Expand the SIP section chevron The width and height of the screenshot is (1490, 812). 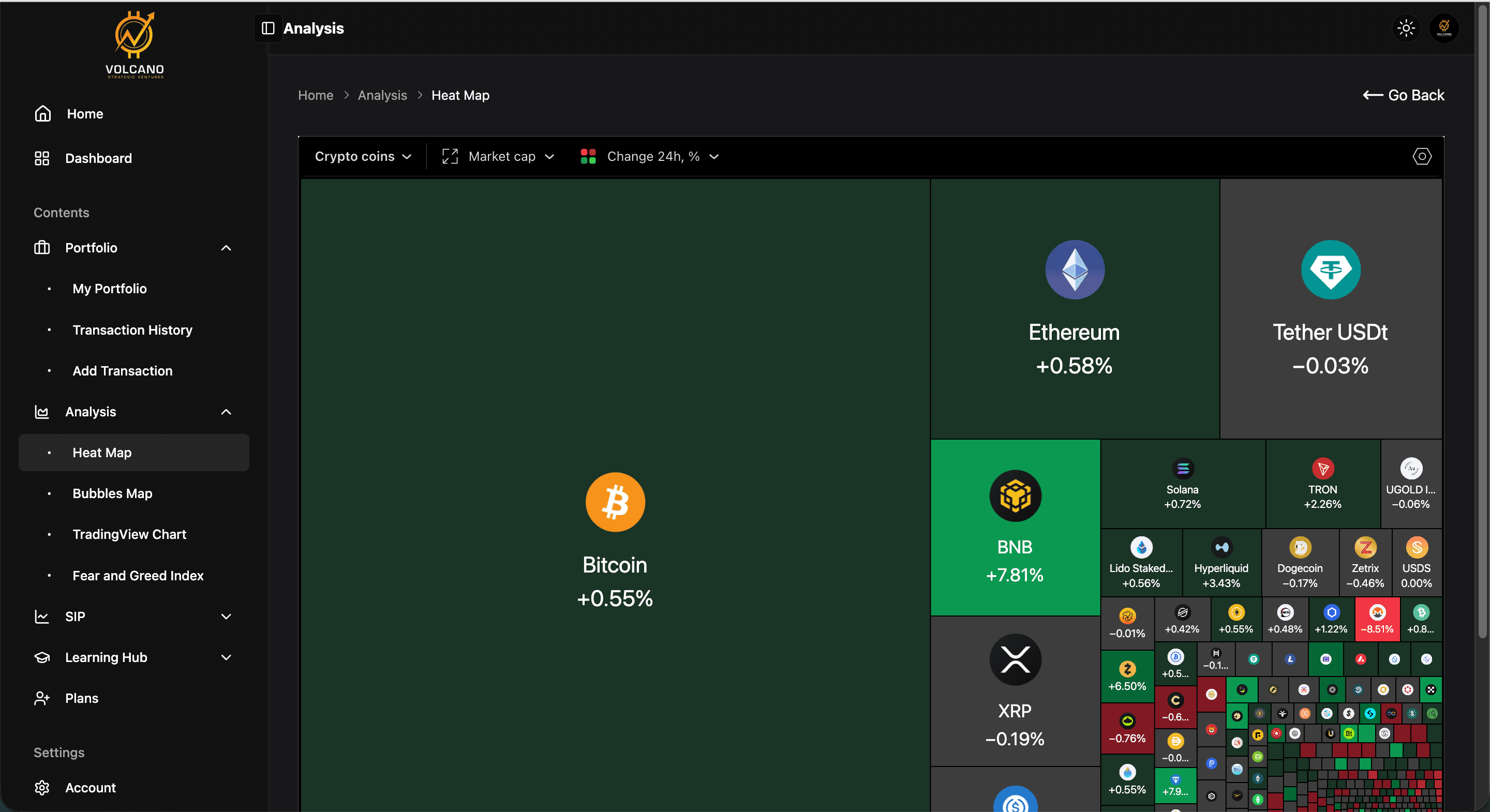[x=226, y=616]
